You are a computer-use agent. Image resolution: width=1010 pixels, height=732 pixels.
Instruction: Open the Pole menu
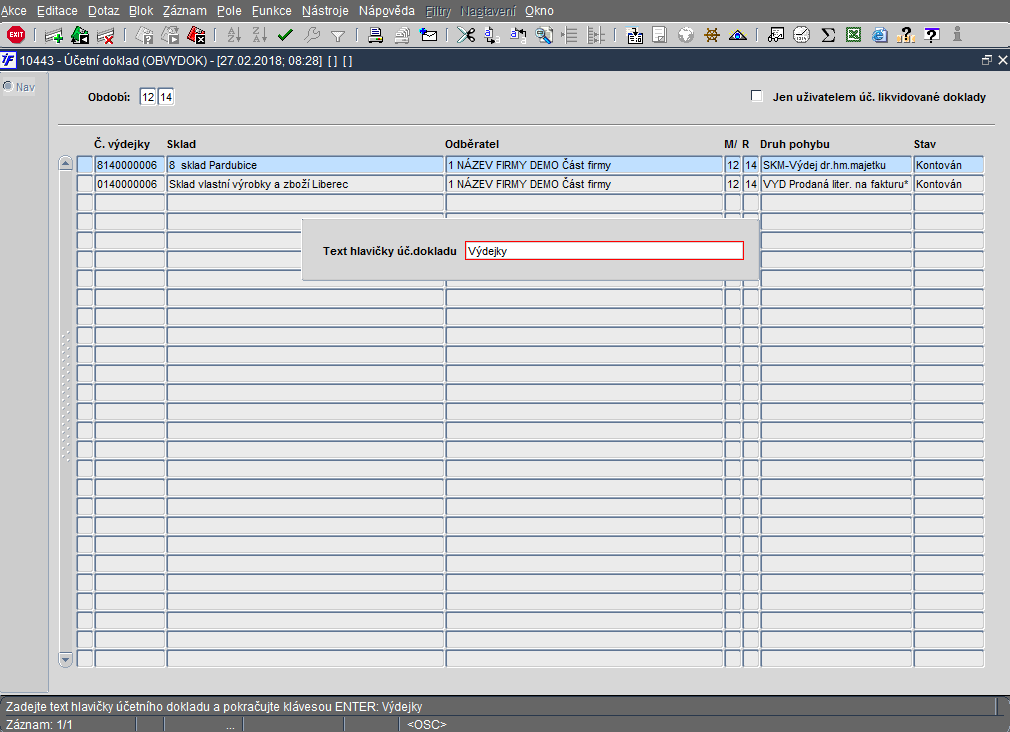229,10
